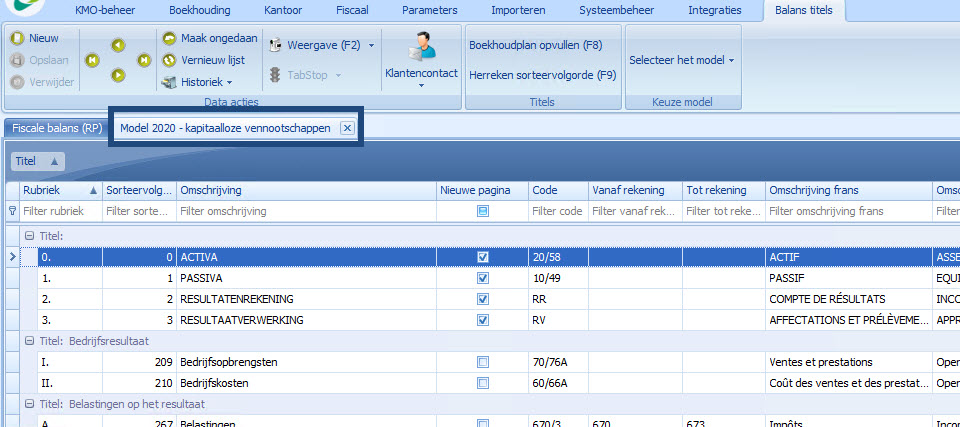Open the Selecteer het model dropdown
This screenshot has height=427, width=960.
[x=681, y=60]
